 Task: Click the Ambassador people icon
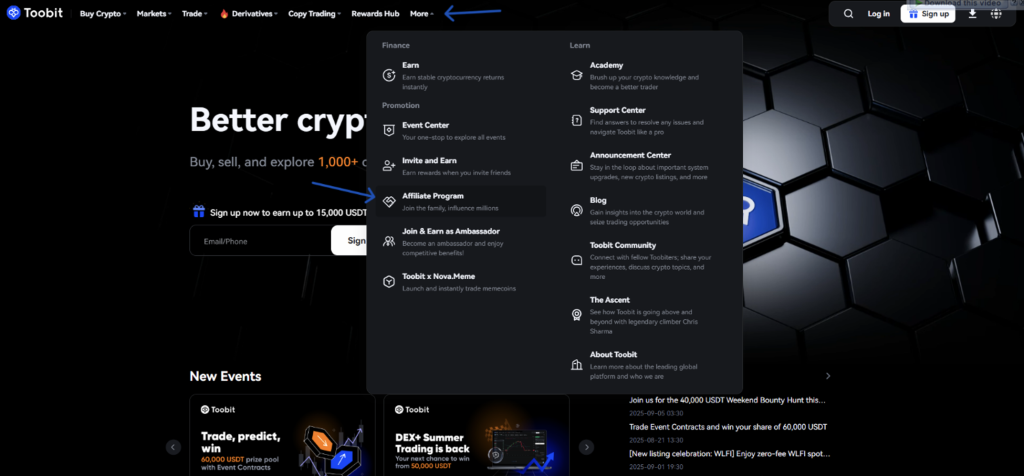pyautogui.click(x=389, y=241)
